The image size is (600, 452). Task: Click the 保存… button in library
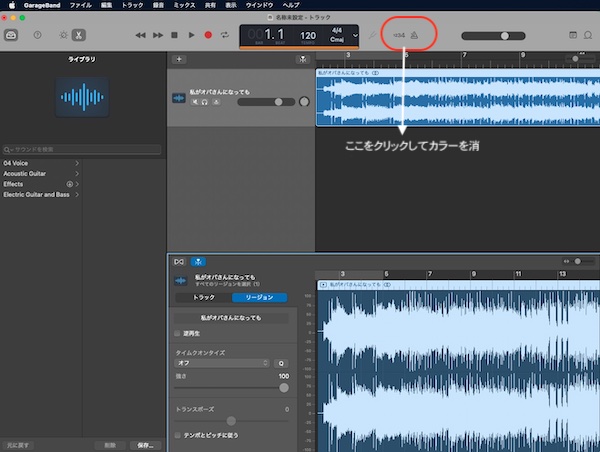tap(145, 445)
